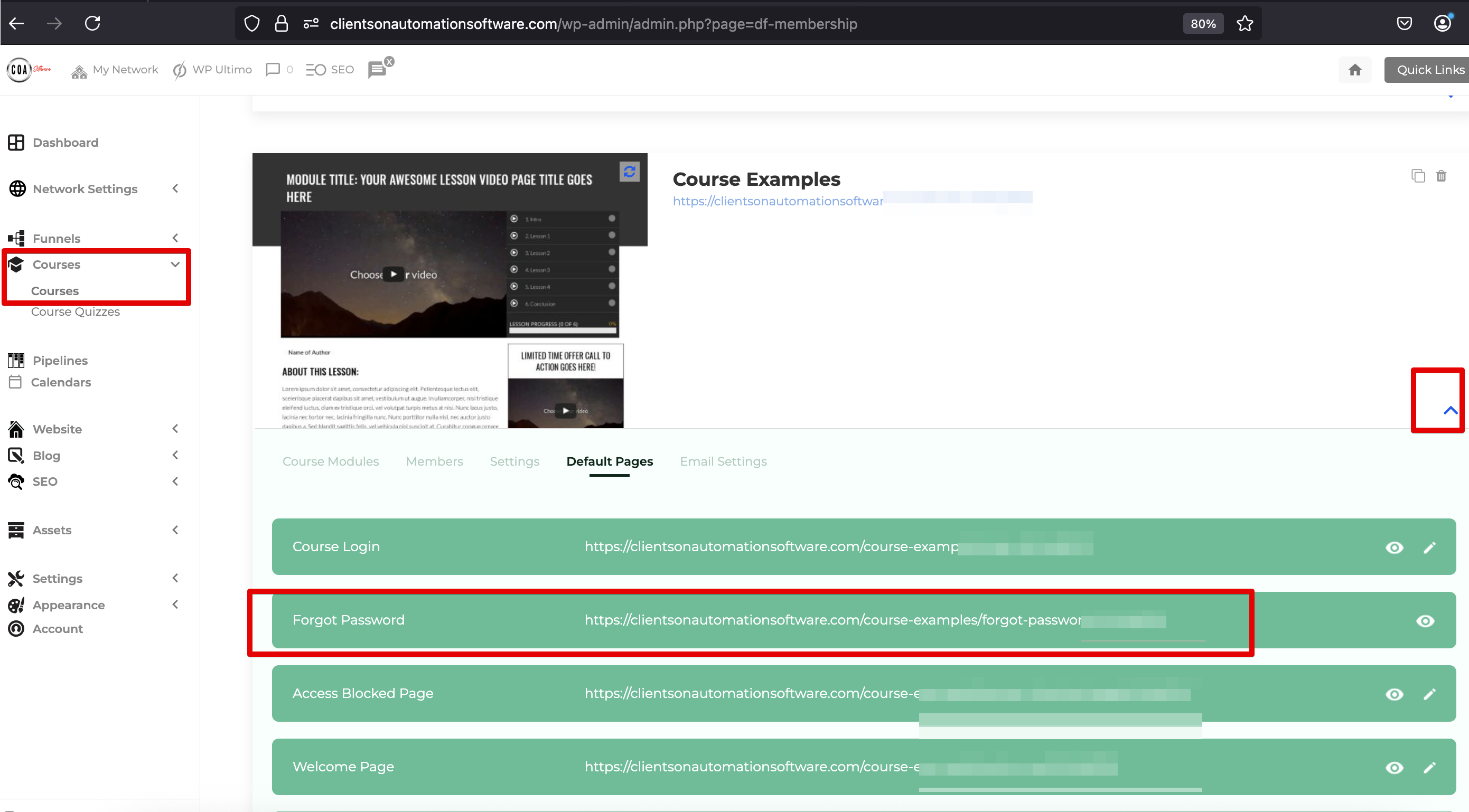
Task: Click the home icon beside Quick Links
Action: click(1355, 70)
